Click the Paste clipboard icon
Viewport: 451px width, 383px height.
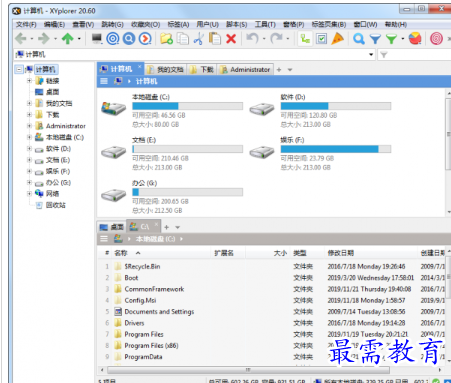(x=215, y=39)
